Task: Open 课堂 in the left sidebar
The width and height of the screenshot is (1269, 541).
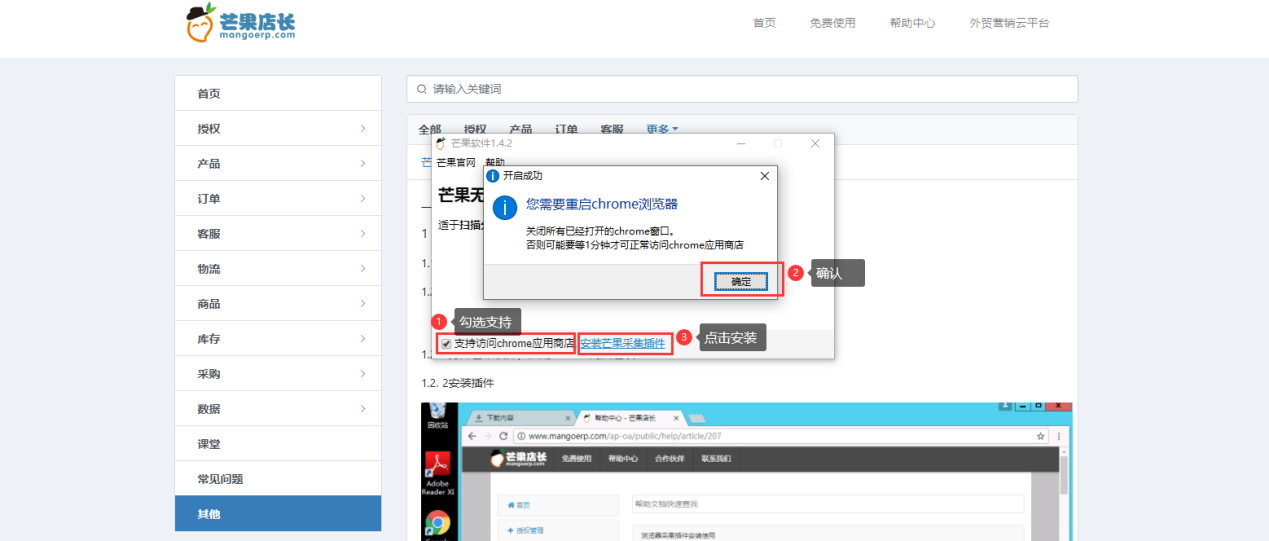Action: point(278,444)
